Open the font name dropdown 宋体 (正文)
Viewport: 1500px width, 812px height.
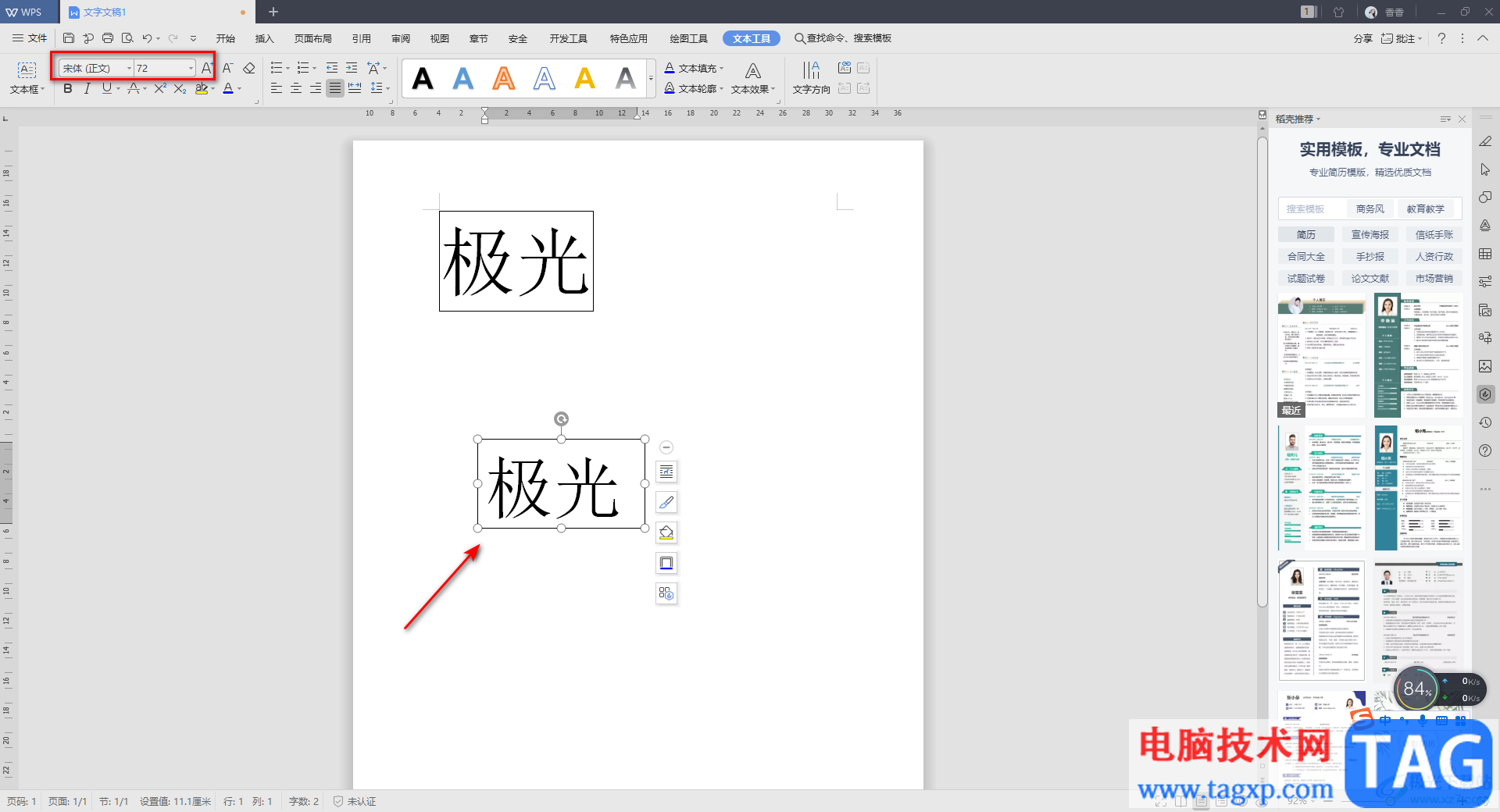[x=130, y=69]
